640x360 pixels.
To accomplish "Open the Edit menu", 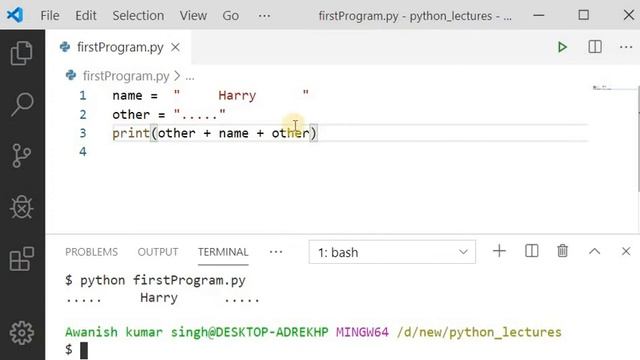I will (86, 16).
